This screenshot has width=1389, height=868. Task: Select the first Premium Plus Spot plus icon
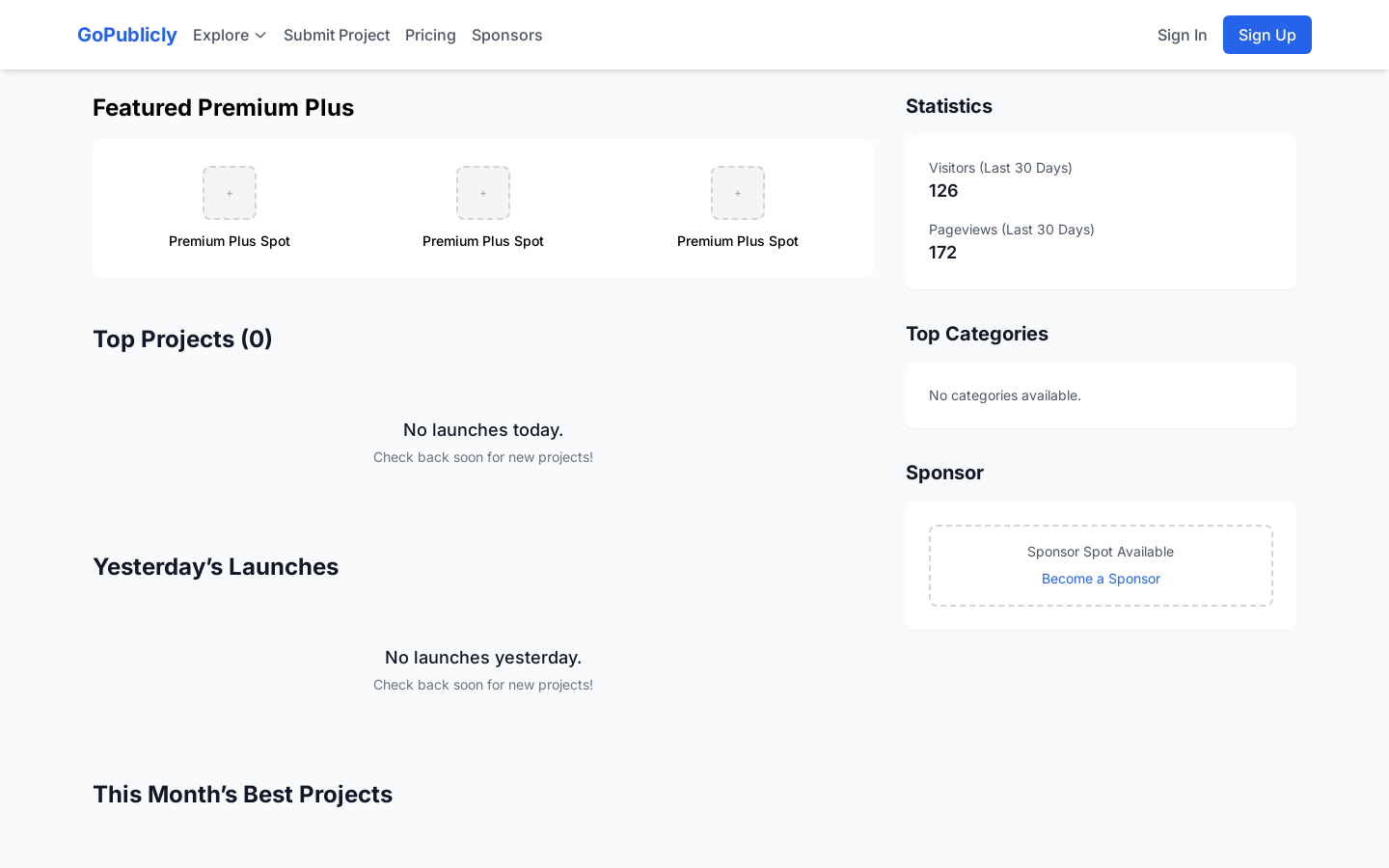pyautogui.click(x=230, y=193)
